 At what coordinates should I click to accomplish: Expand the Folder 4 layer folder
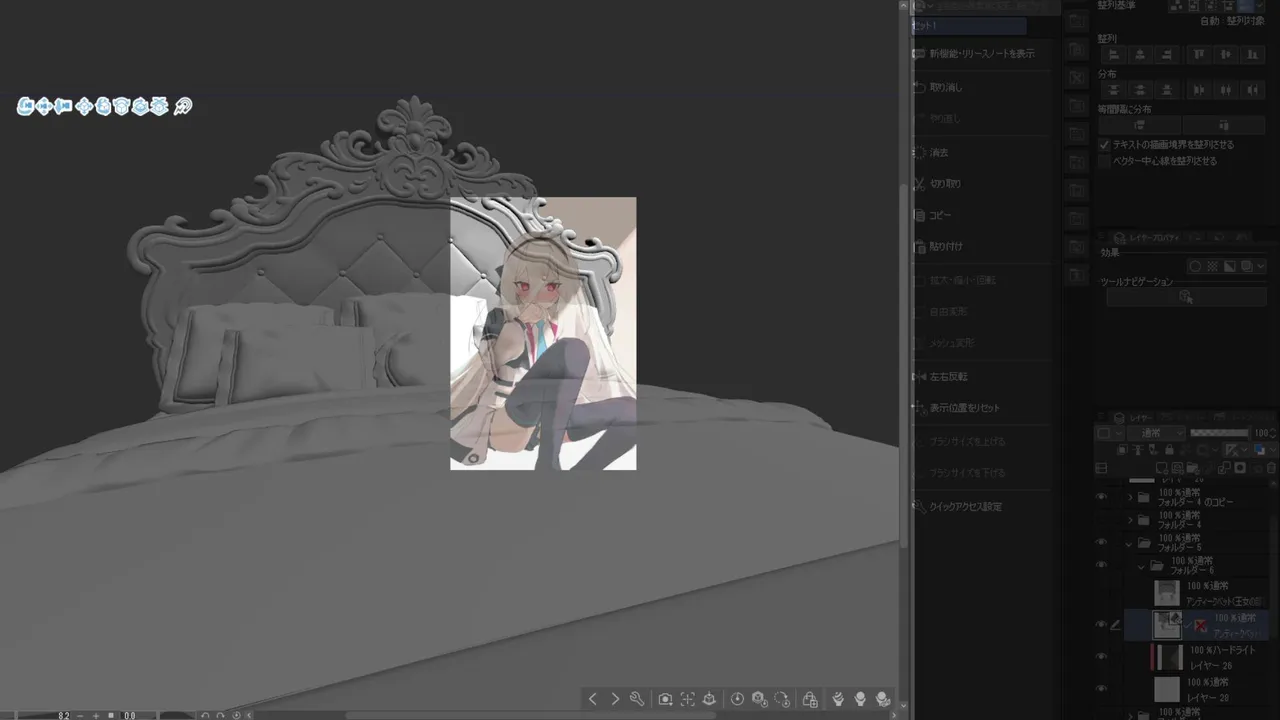1131,520
